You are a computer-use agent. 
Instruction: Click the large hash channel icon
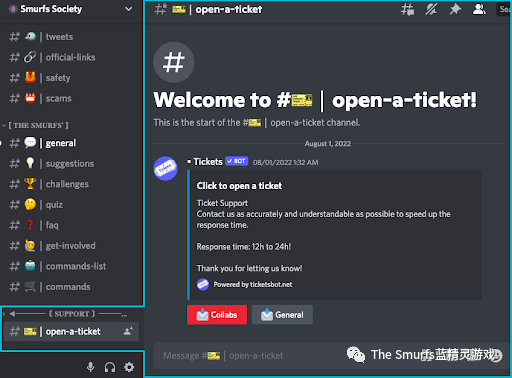click(174, 62)
